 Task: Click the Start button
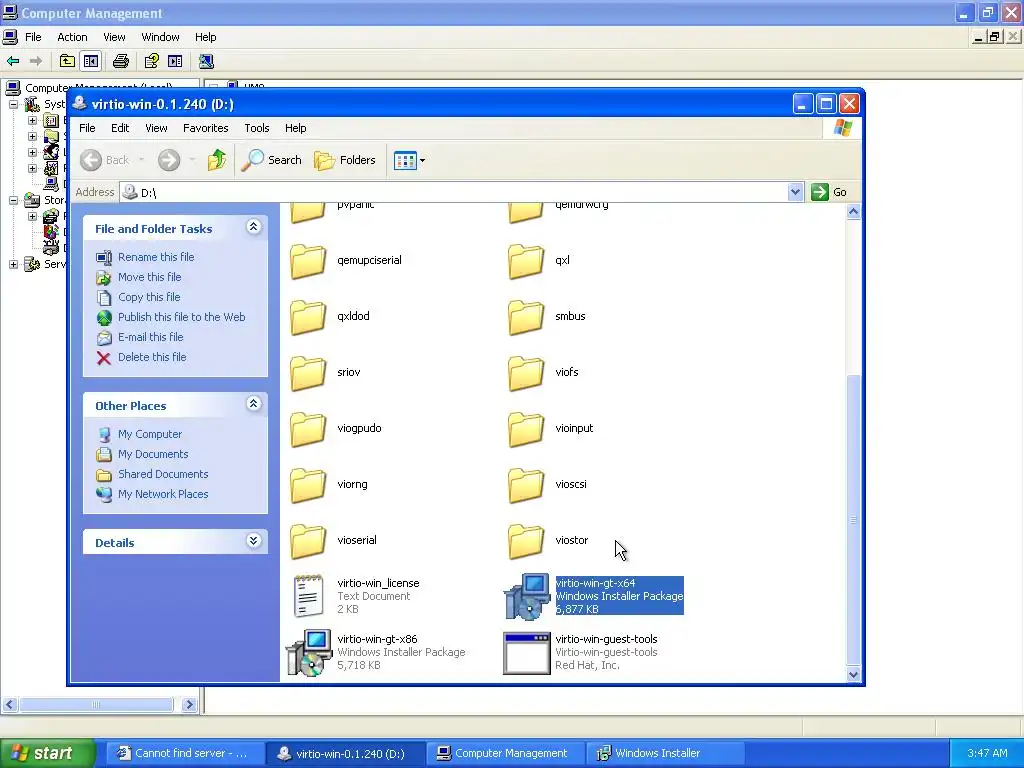tap(48, 753)
